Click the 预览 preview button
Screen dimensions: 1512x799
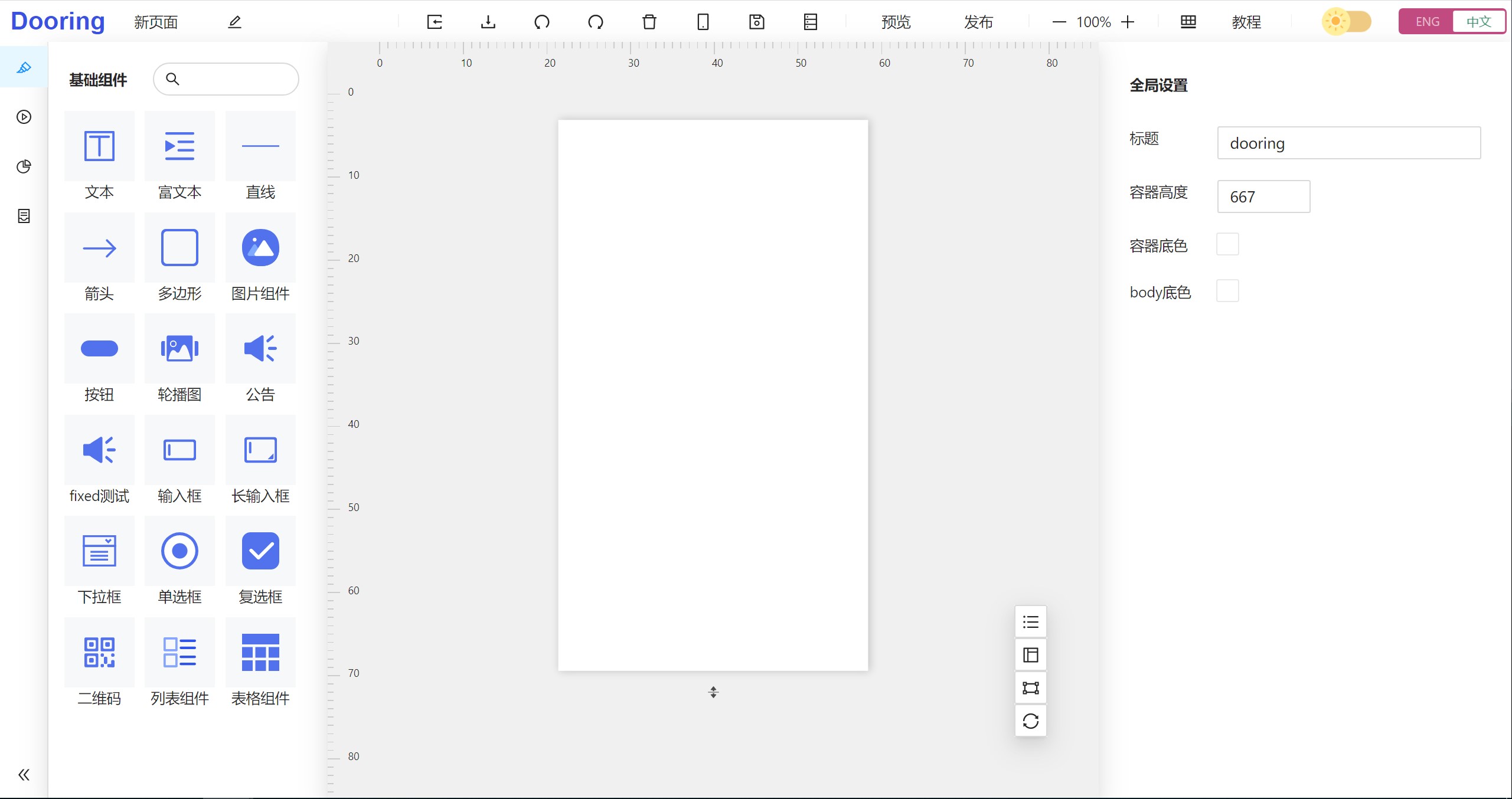click(896, 22)
